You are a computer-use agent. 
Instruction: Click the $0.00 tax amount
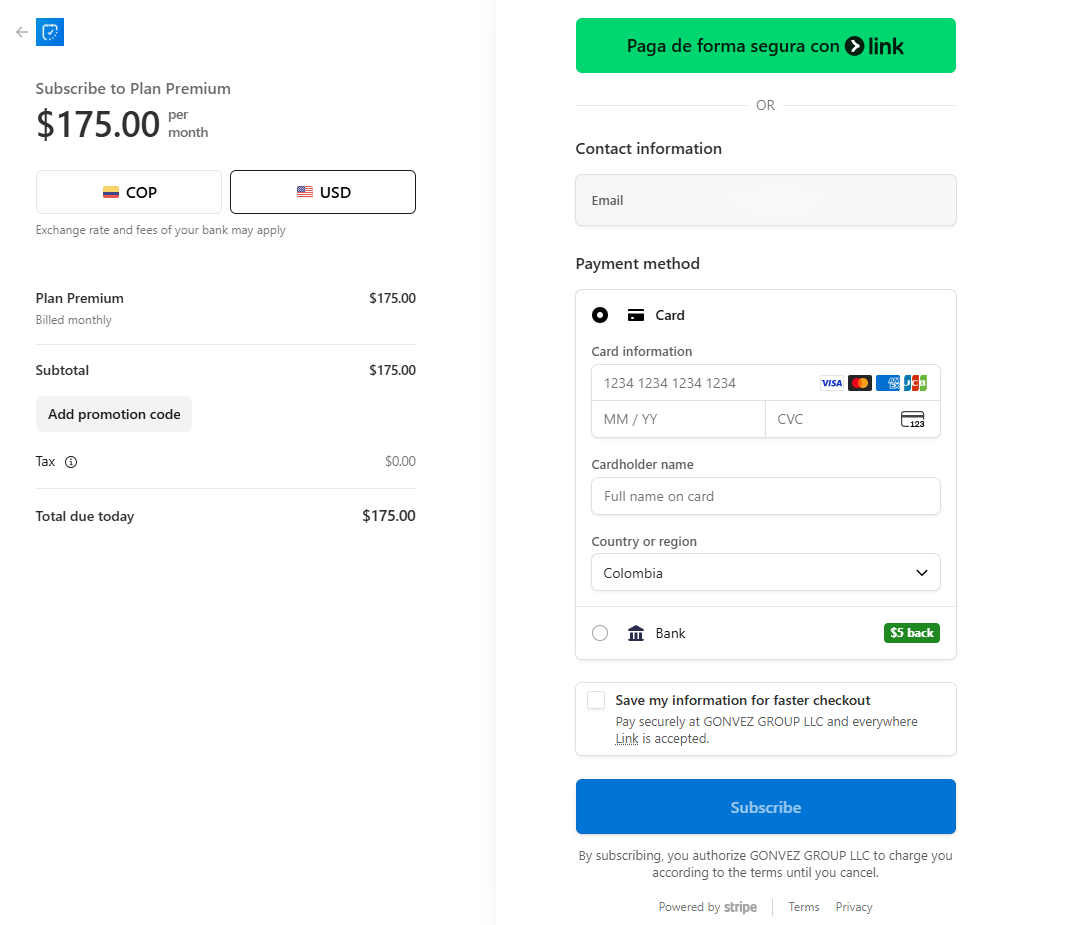click(x=400, y=461)
